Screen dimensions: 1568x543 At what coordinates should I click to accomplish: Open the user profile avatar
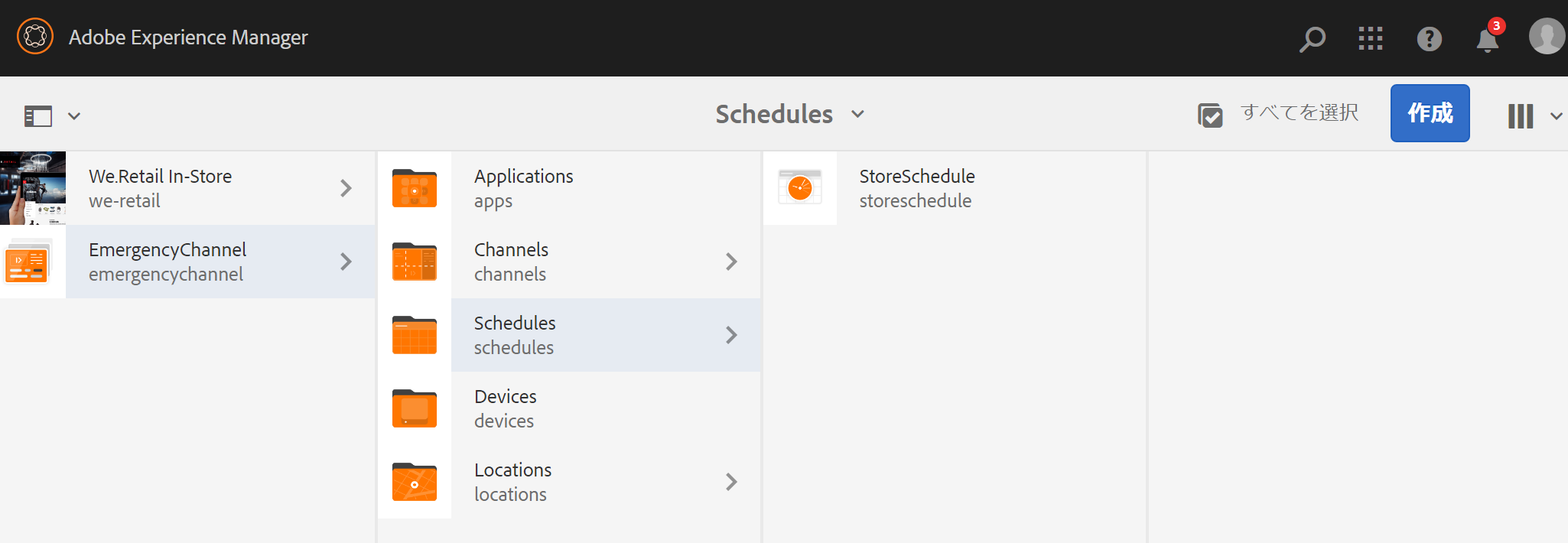(1547, 37)
